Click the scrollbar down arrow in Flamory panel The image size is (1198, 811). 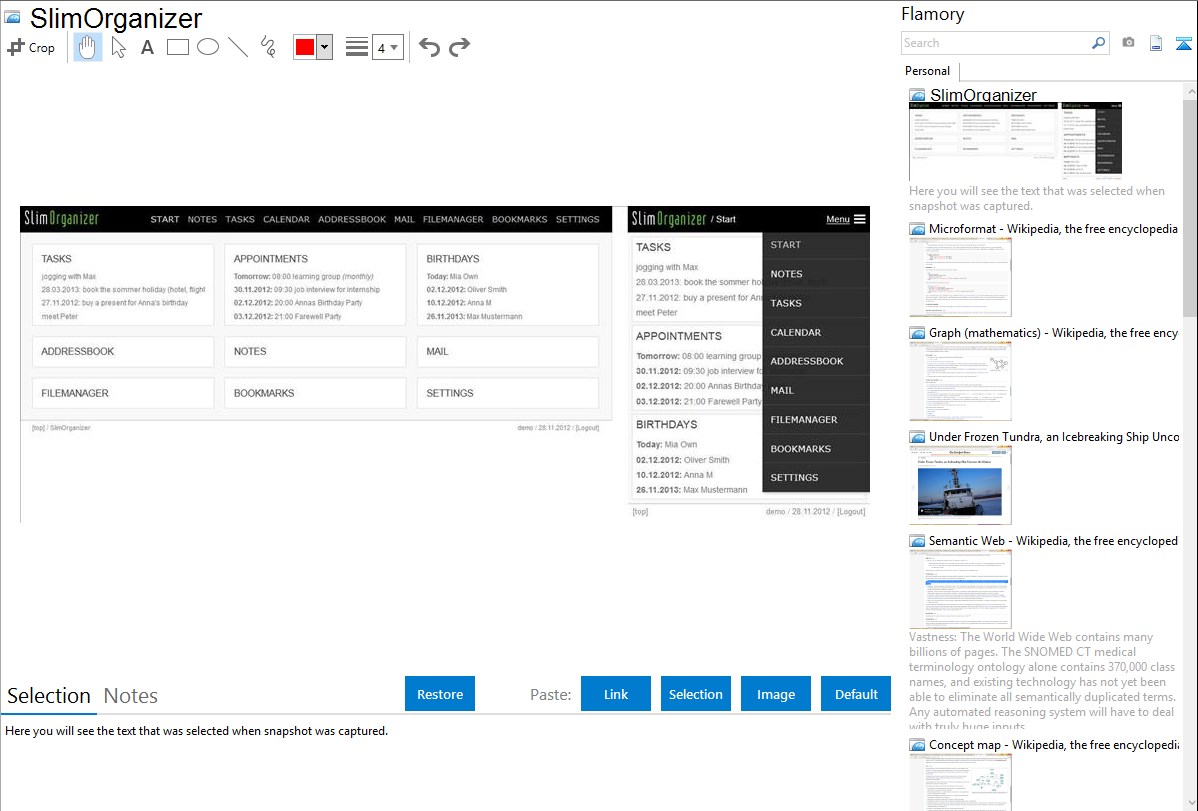click(1190, 803)
